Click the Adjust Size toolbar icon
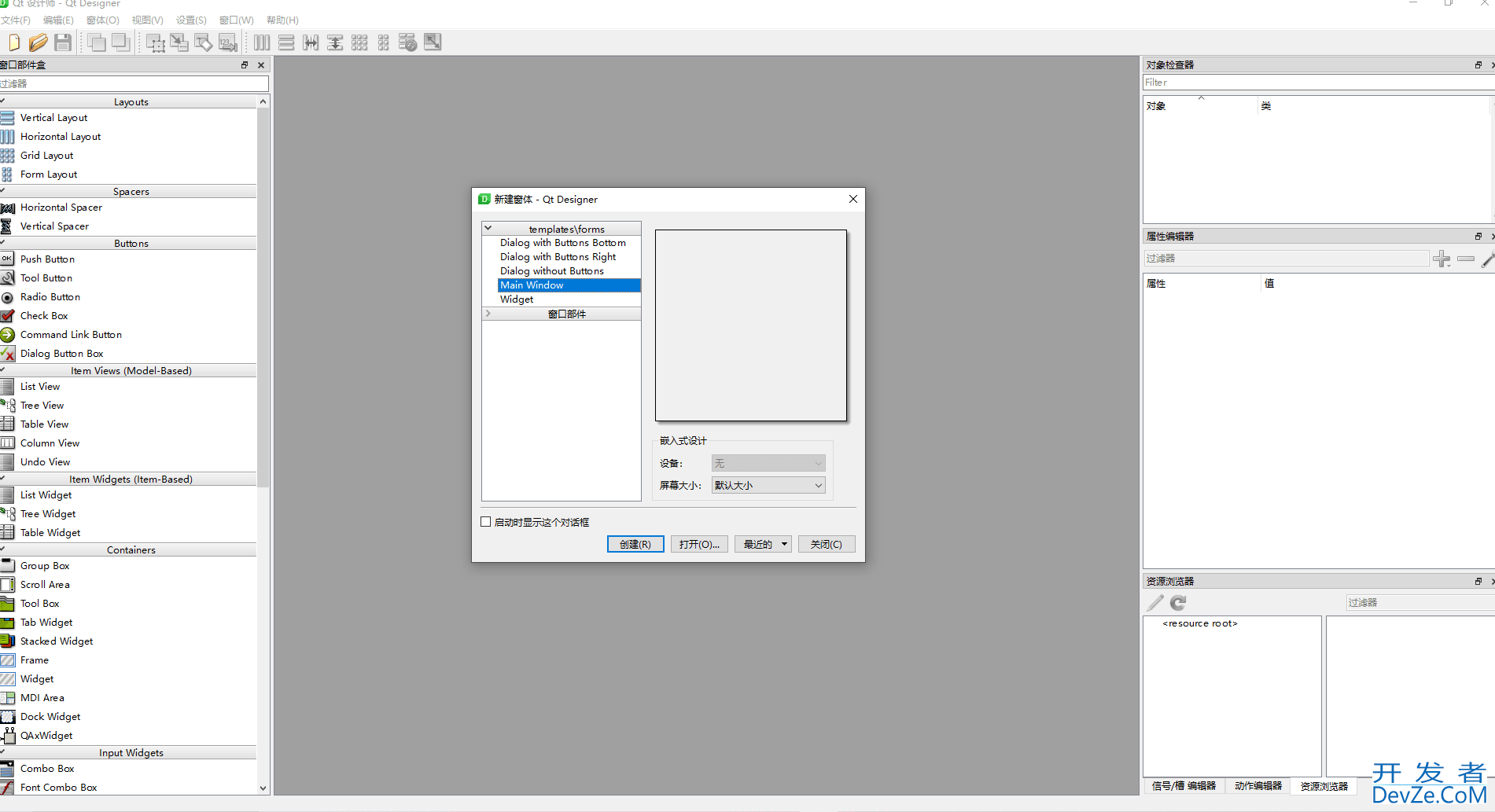 coord(433,42)
